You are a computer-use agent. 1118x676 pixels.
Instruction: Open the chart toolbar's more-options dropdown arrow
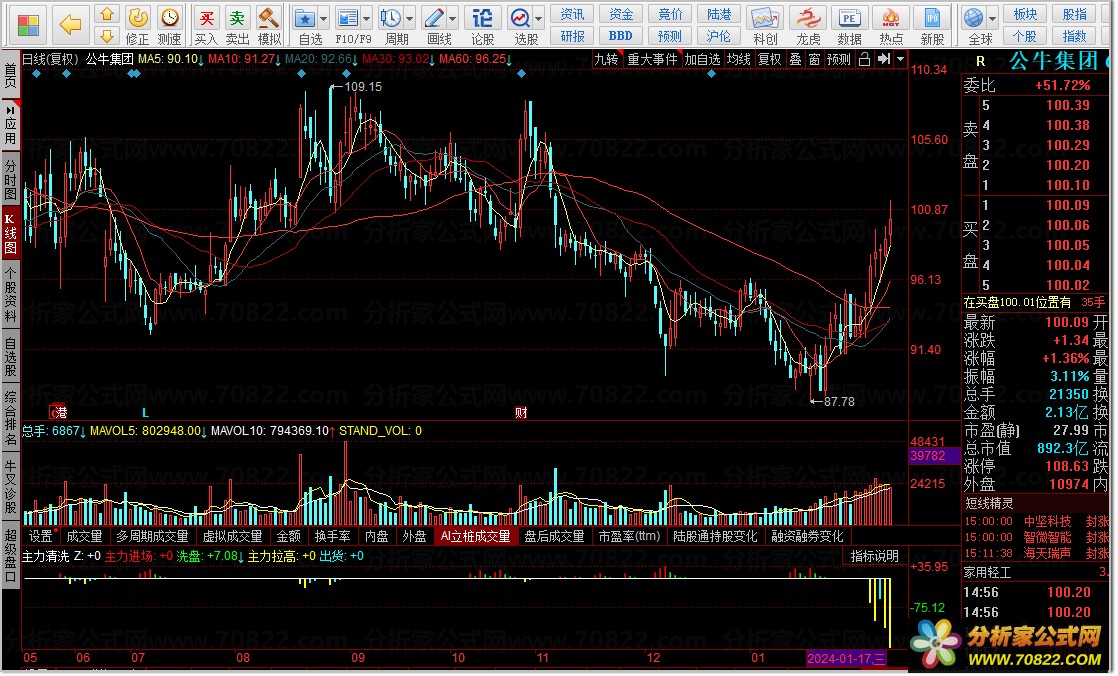coord(901,59)
